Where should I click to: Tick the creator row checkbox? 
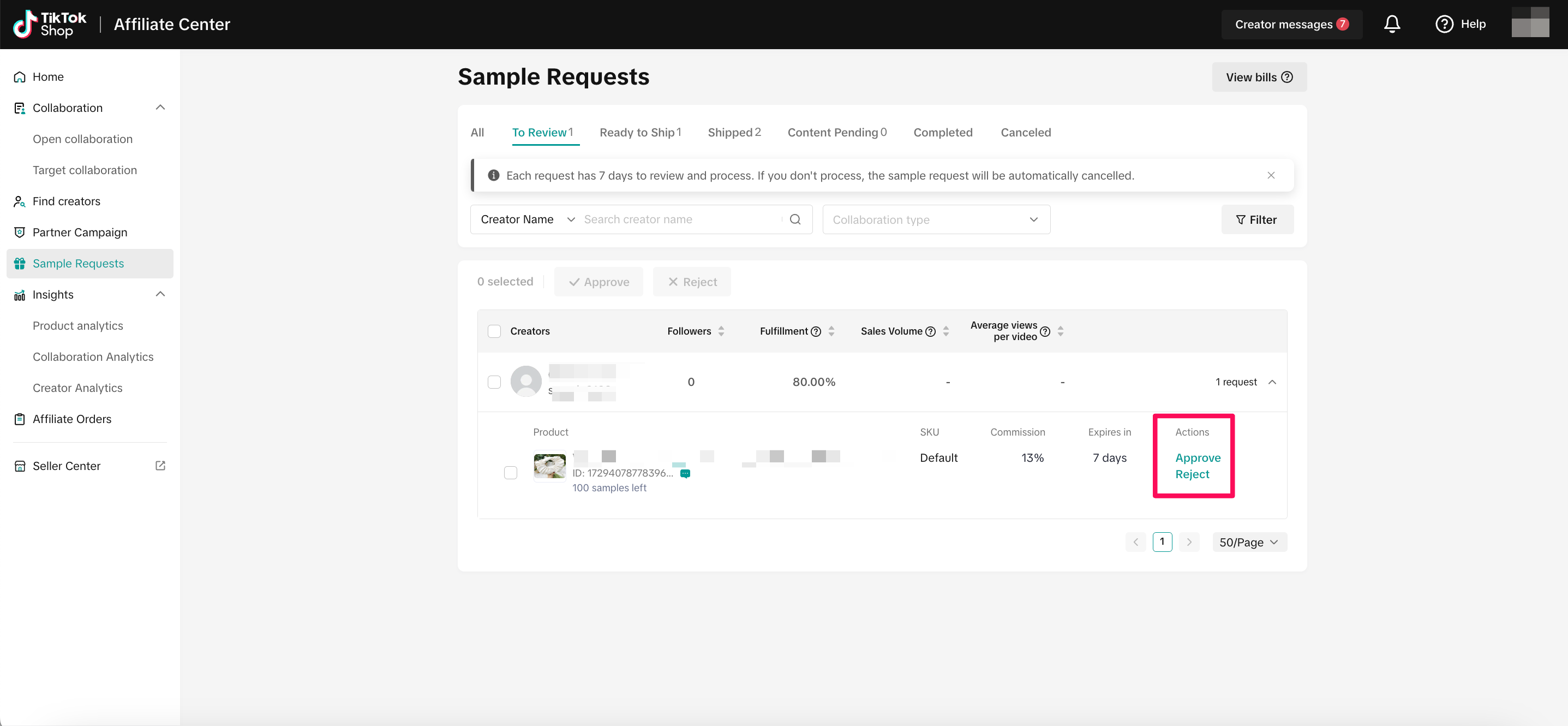coord(494,382)
